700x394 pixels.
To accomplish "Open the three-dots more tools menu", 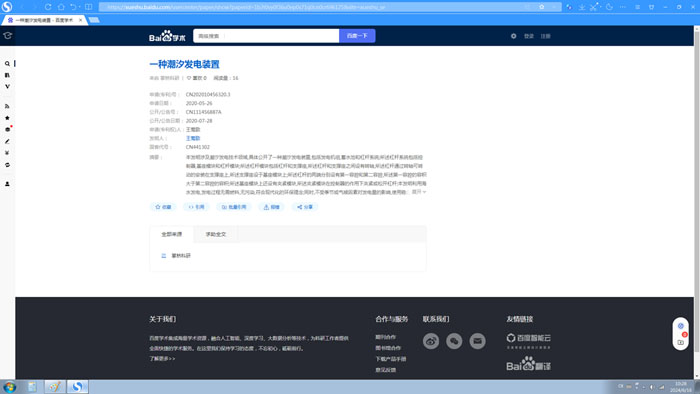I will click(x=623, y=7).
